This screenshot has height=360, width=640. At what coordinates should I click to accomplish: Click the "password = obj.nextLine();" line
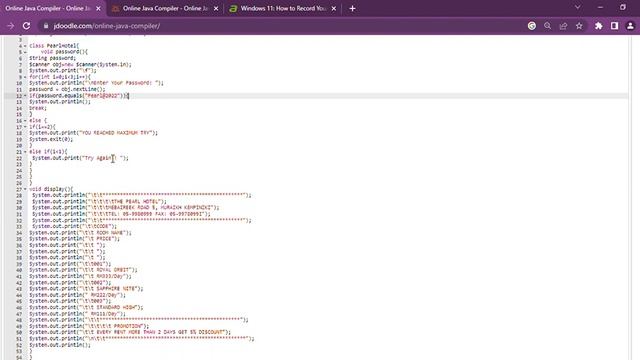pyautogui.click(x=67, y=89)
